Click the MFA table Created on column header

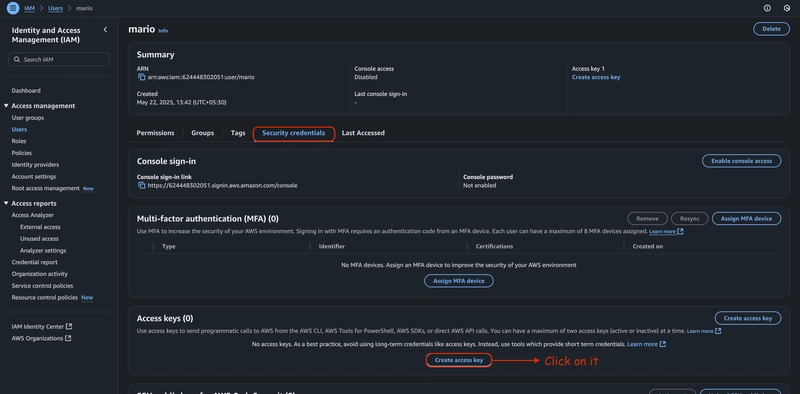click(x=648, y=247)
